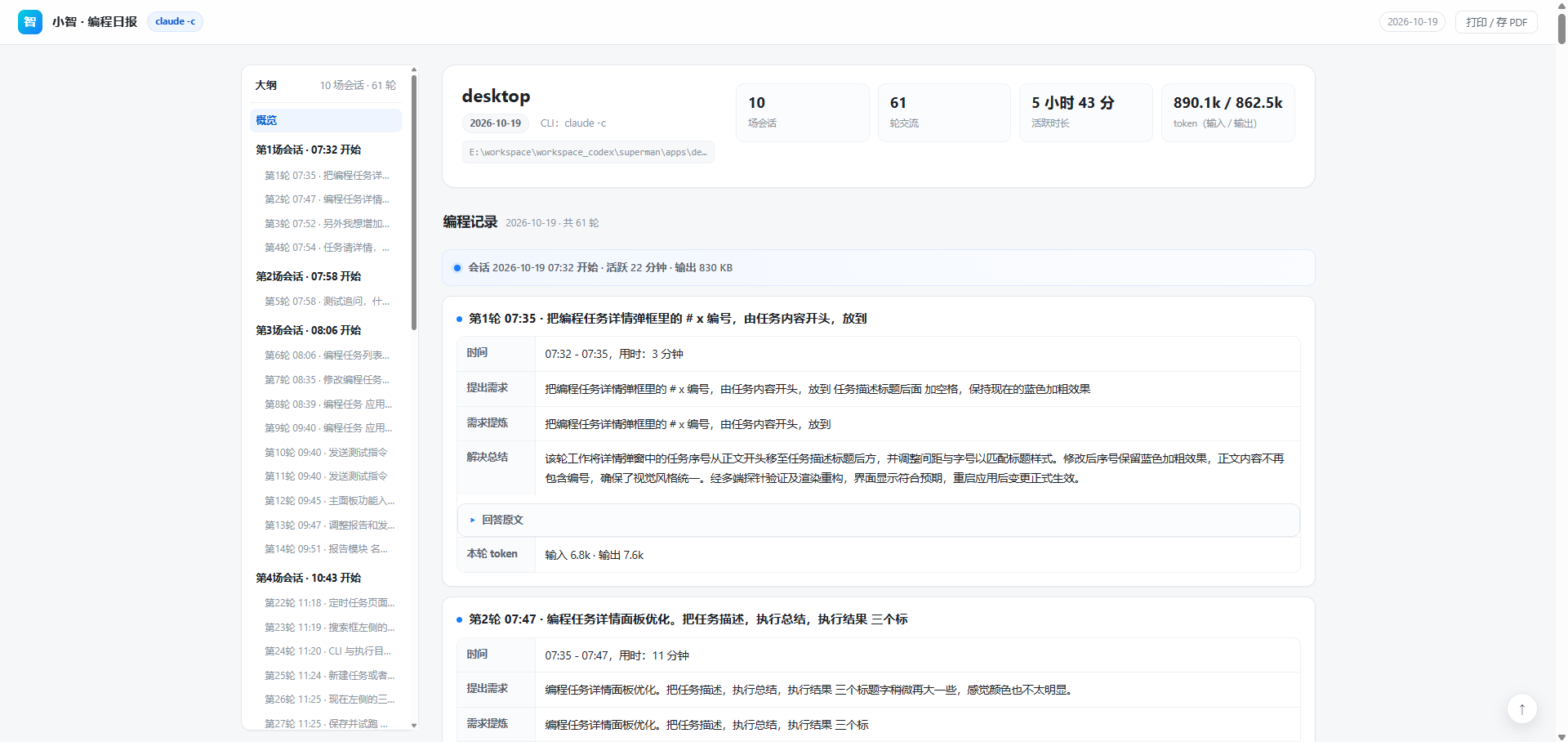Jump to 第6轮 08:06 in outline
This screenshot has height=742, width=1568.
[x=327, y=355]
